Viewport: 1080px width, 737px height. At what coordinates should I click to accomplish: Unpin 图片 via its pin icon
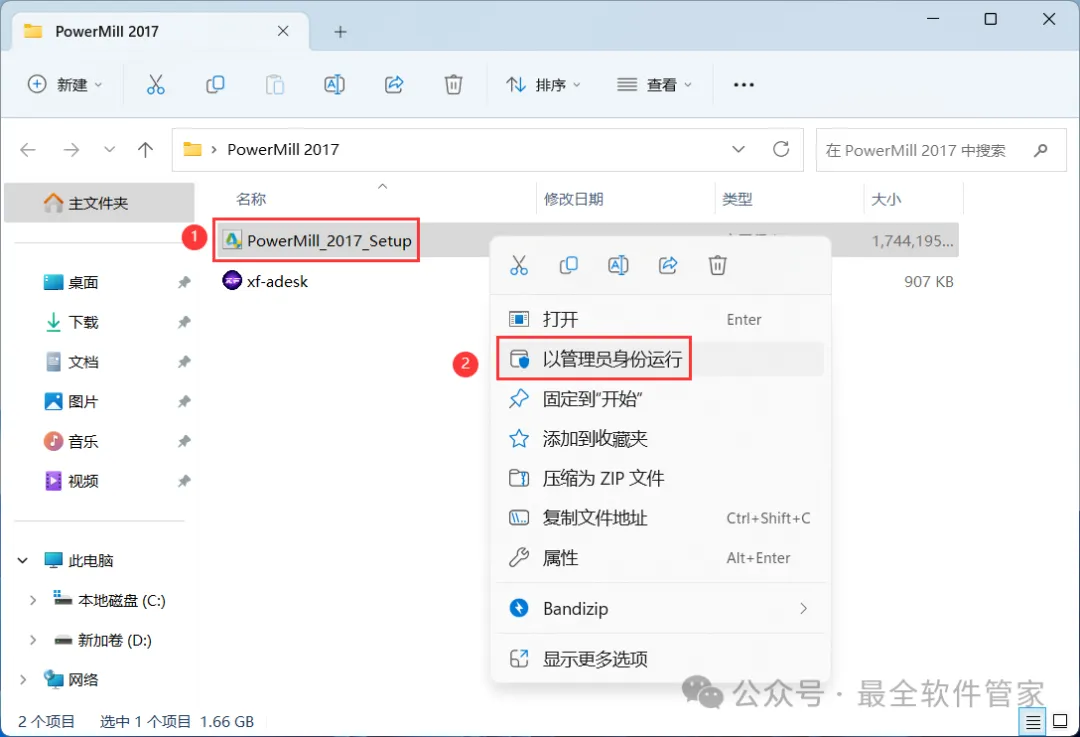[184, 402]
